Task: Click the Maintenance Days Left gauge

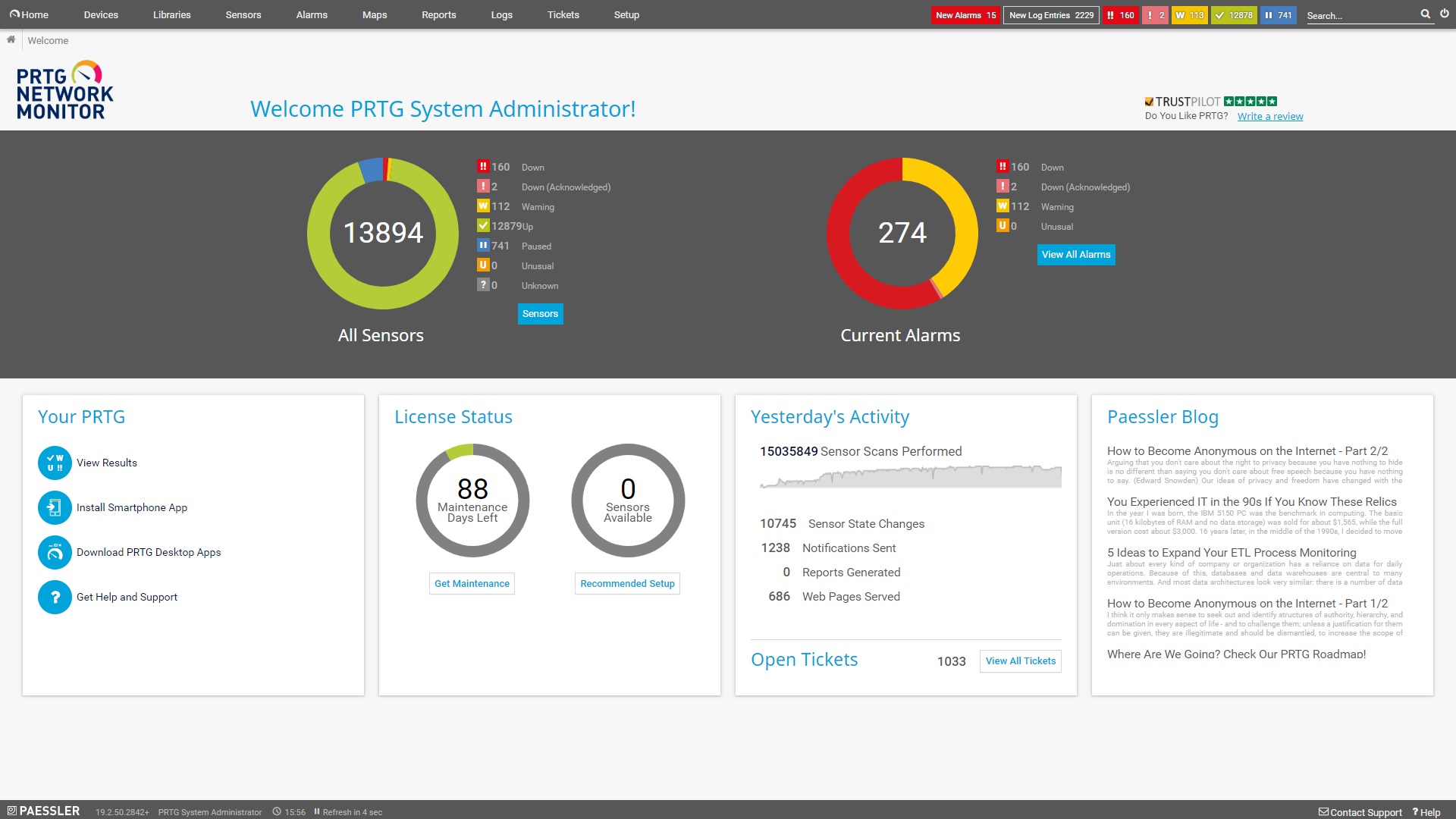Action: [x=472, y=500]
